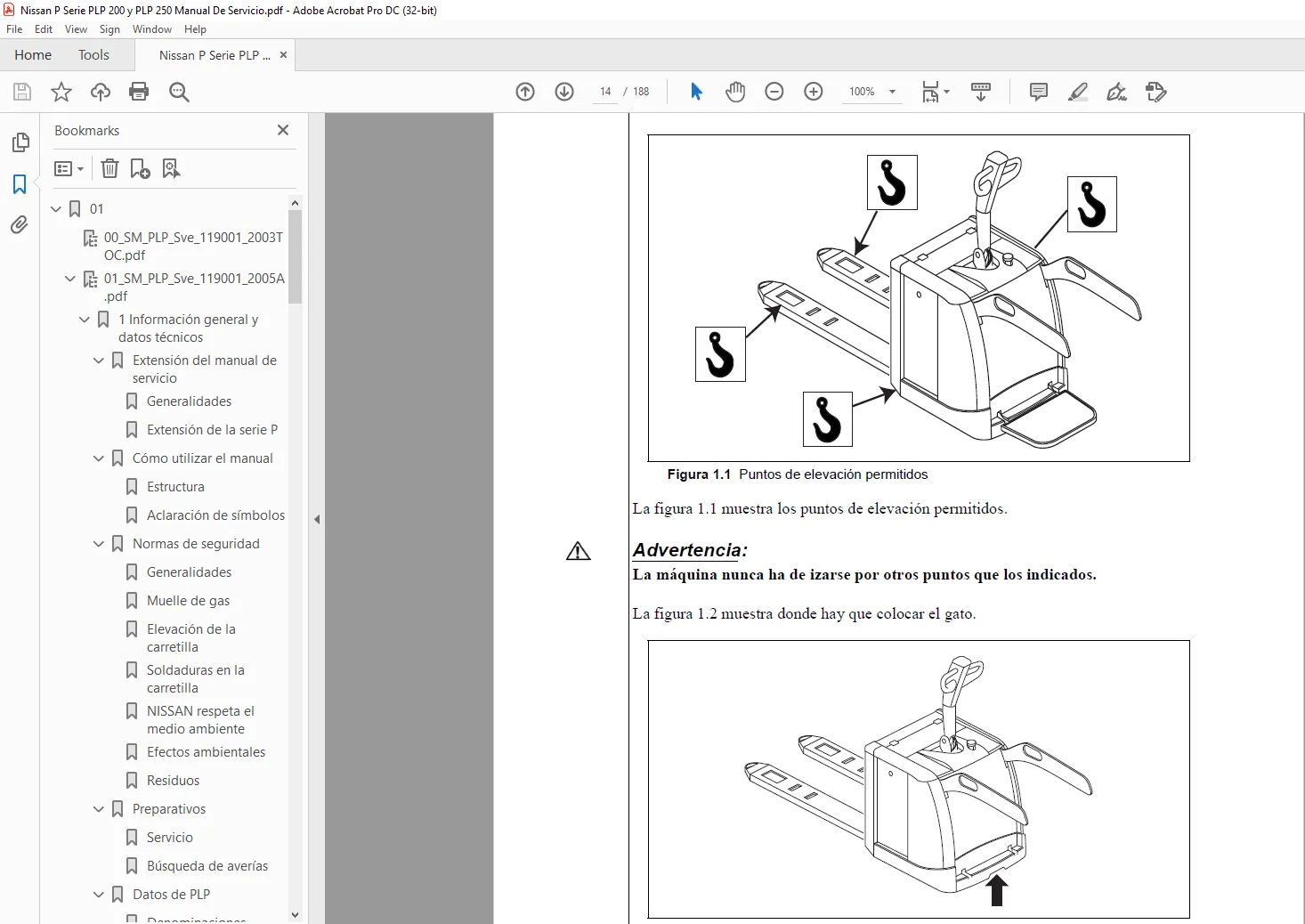Upload file to cloud icon
Viewport: 1305px width, 924px height.
[101, 92]
